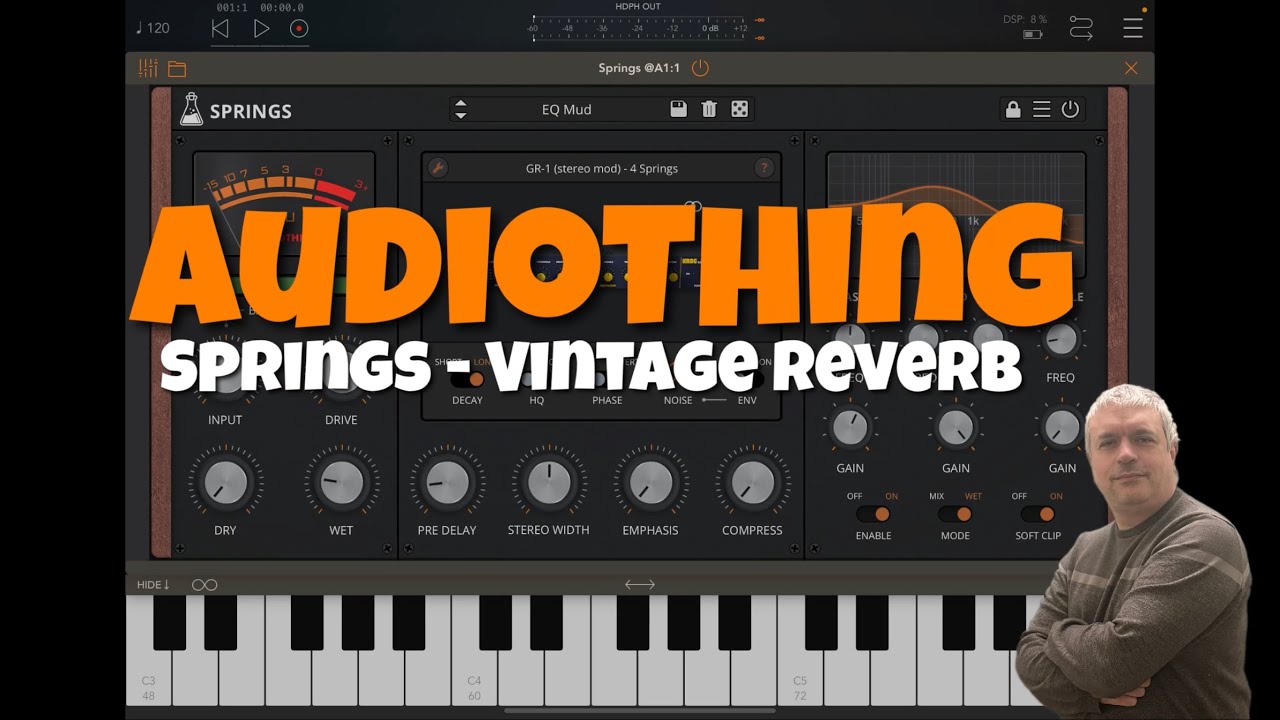Set the tempo value 120
Image resolution: width=1280 pixels, height=720 pixels.
[x=153, y=28]
